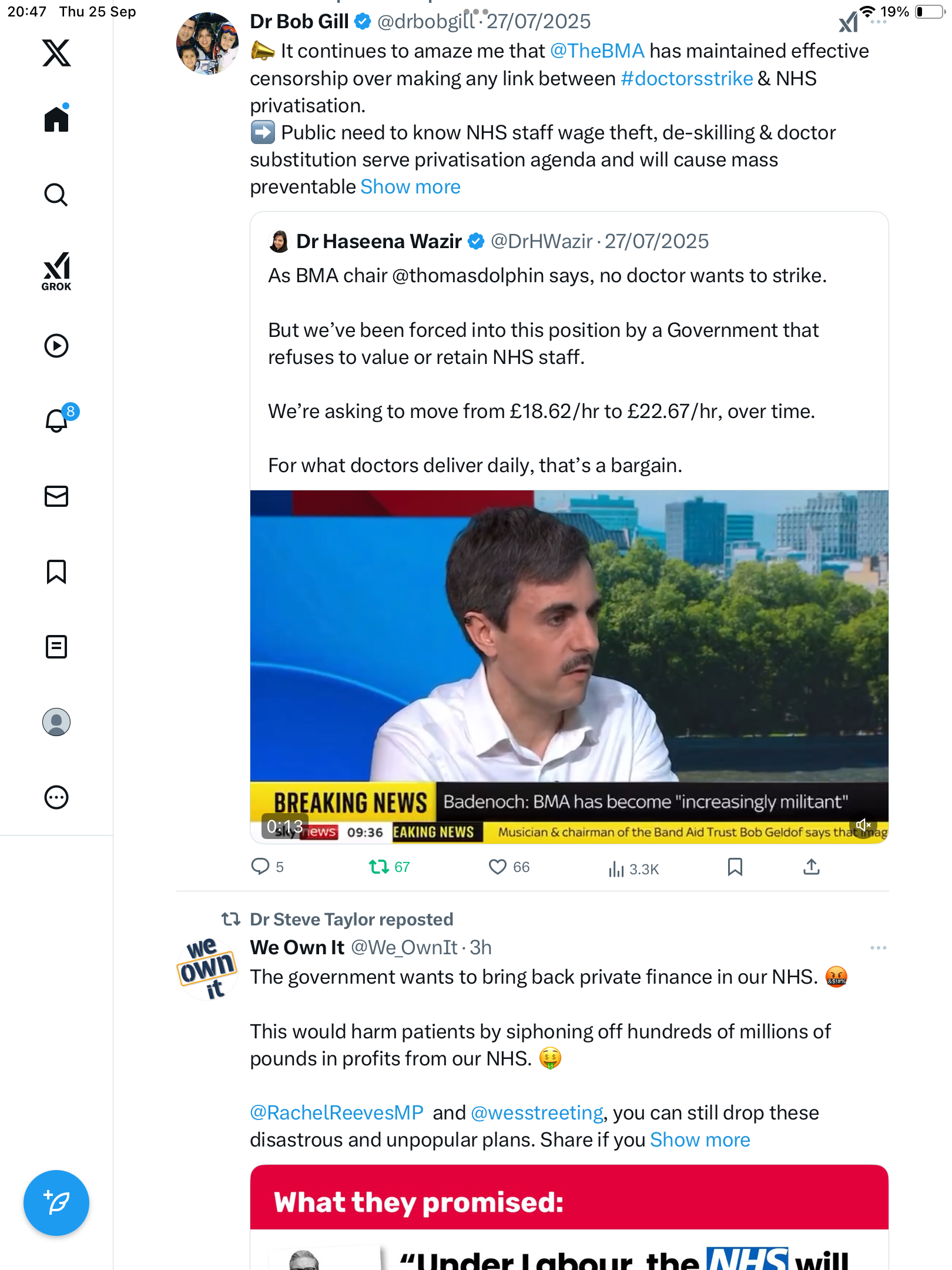
Task: Go to Home feed icon
Action: pyautogui.click(x=56, y=119)
